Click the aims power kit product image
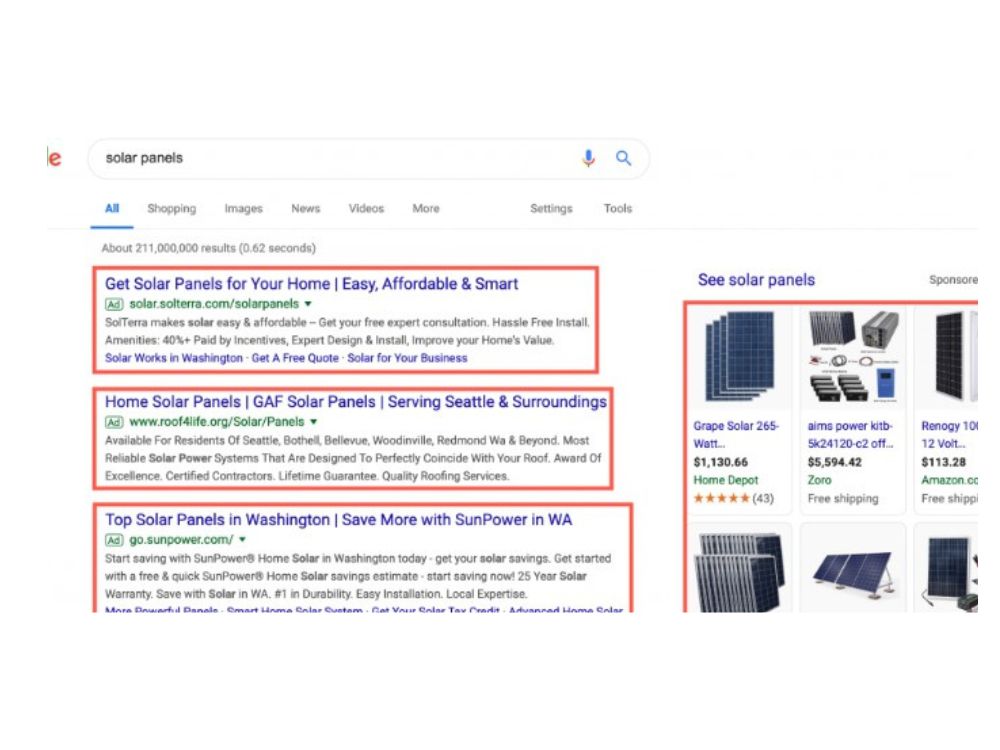 click(x=853, y=356)
